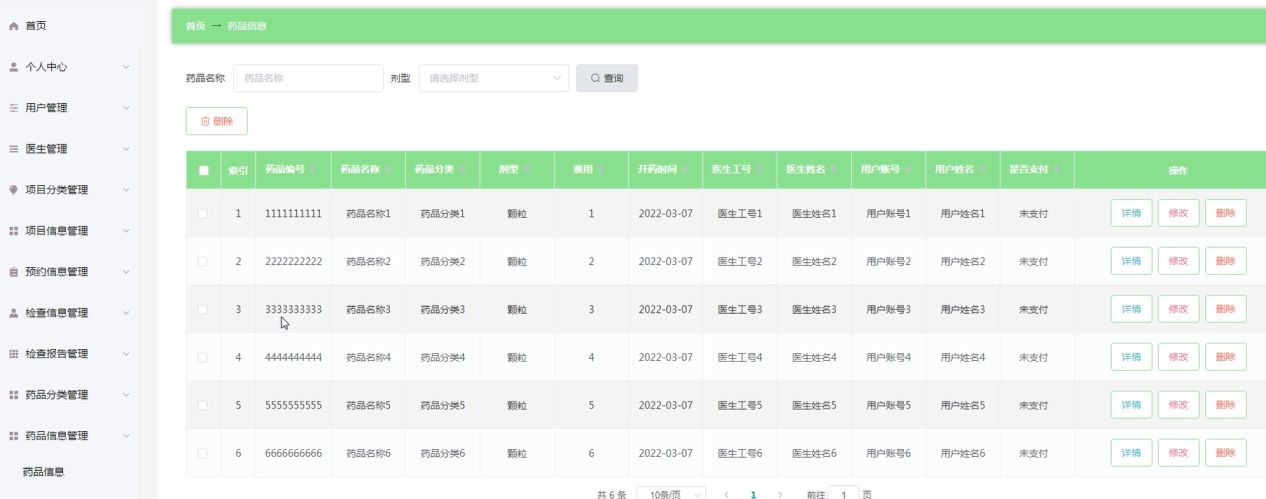Expand 预约信息管理 menu chevron
The width and height of the screenshot is (1266, 499).
pos(126,272)
